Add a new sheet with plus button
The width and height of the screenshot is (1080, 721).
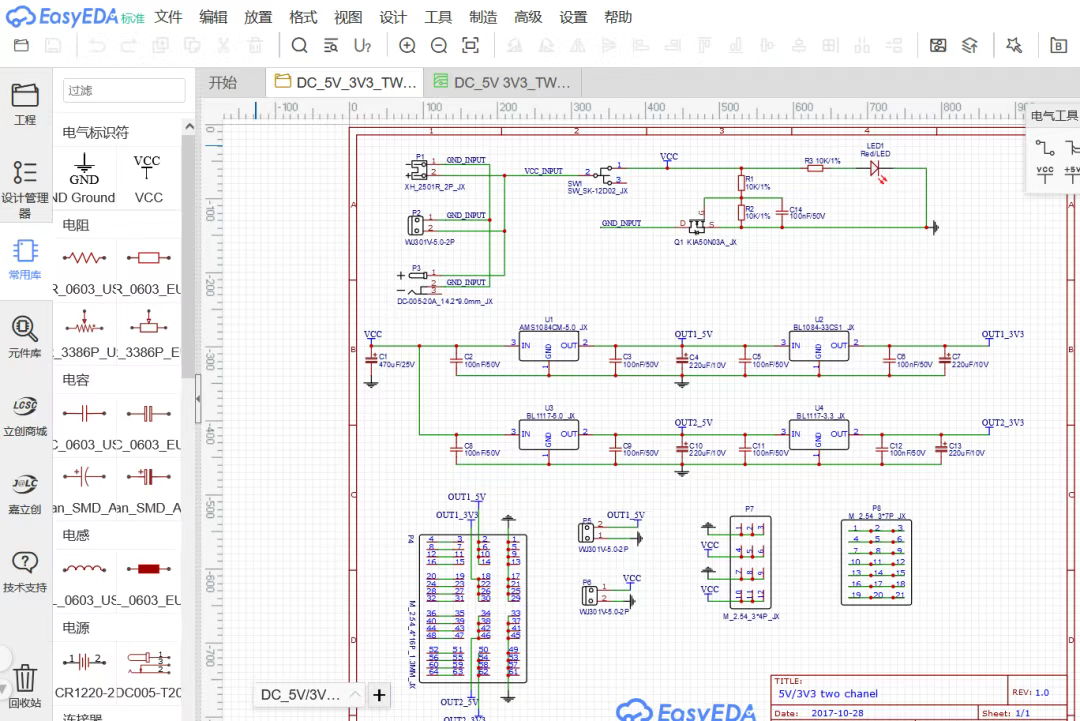[380, 694]
